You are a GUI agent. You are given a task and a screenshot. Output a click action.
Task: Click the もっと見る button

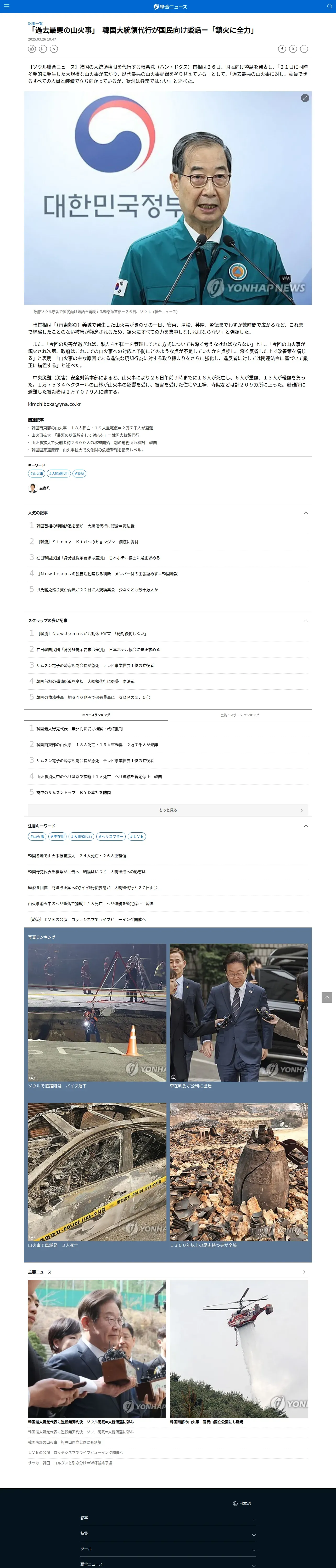168,810
